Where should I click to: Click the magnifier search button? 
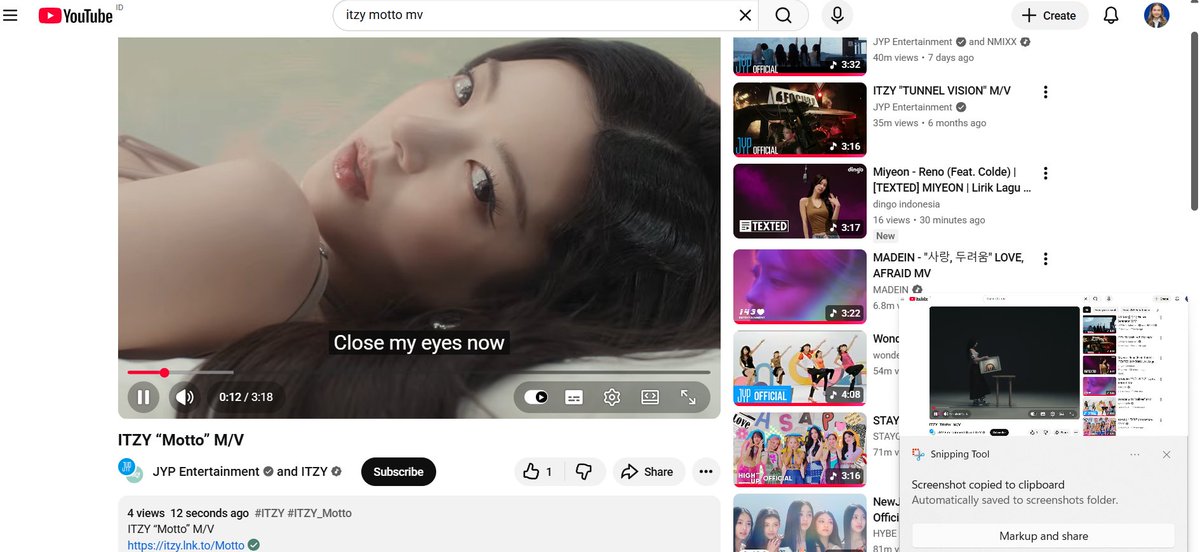784,15
